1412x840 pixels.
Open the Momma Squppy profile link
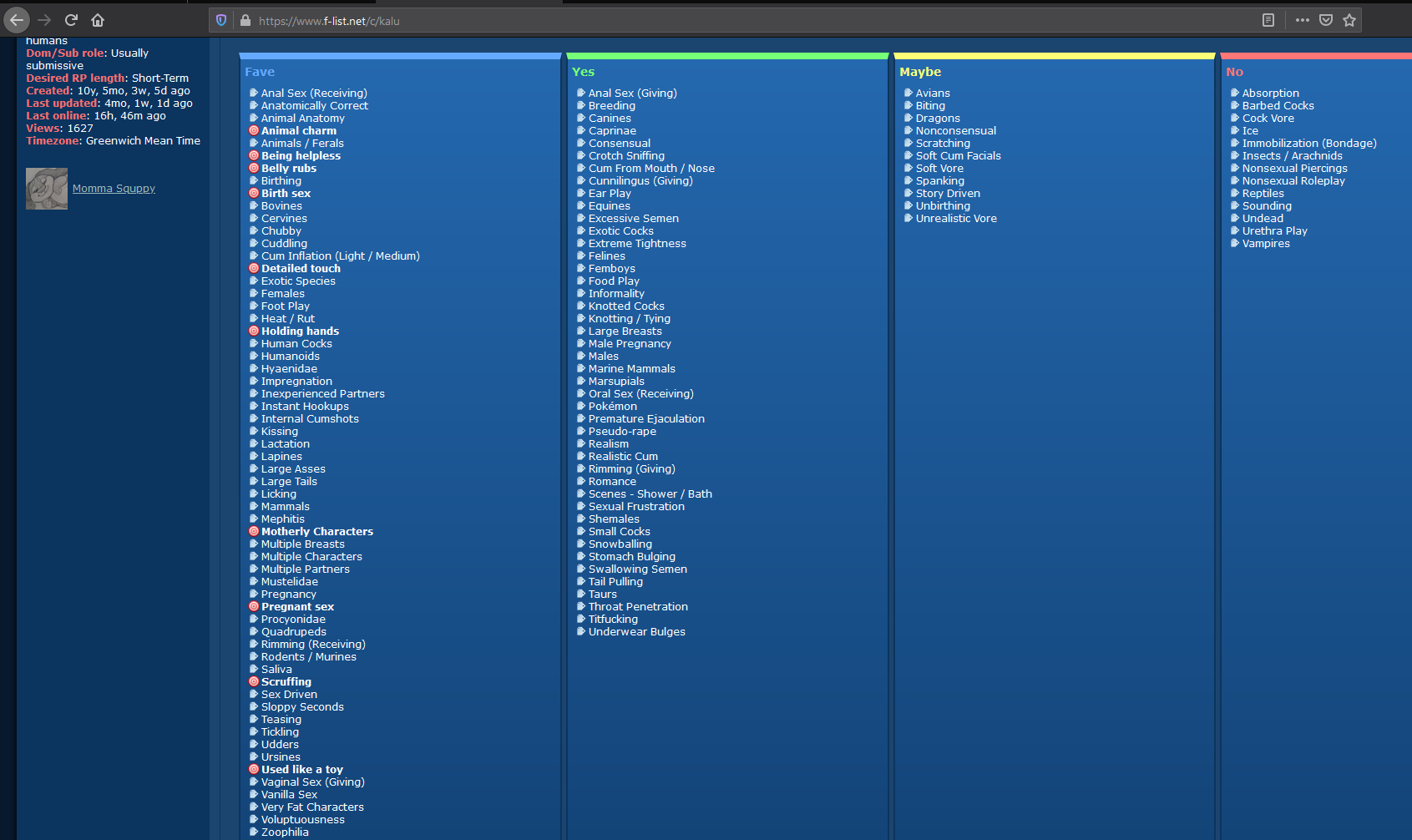tap(114, 189)
